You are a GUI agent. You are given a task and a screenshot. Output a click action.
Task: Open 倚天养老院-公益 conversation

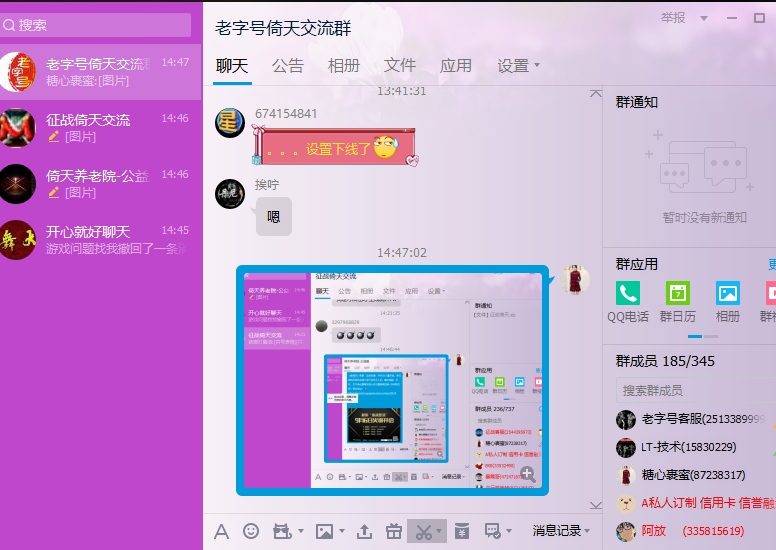(101, 184)
